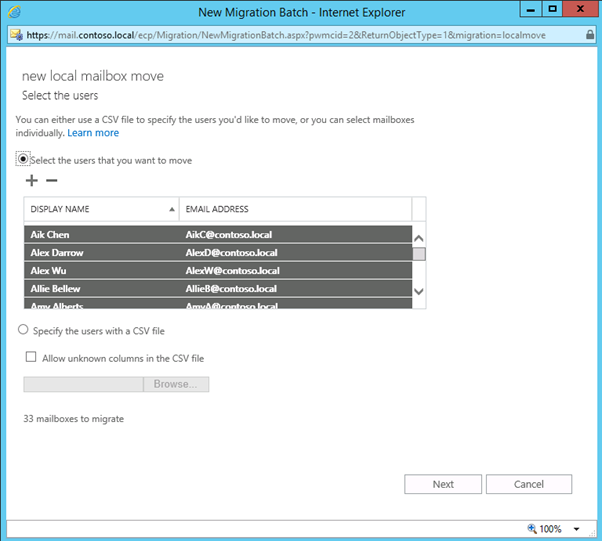
Task: Click the plus icon to add users
Action: coord(32,180)
